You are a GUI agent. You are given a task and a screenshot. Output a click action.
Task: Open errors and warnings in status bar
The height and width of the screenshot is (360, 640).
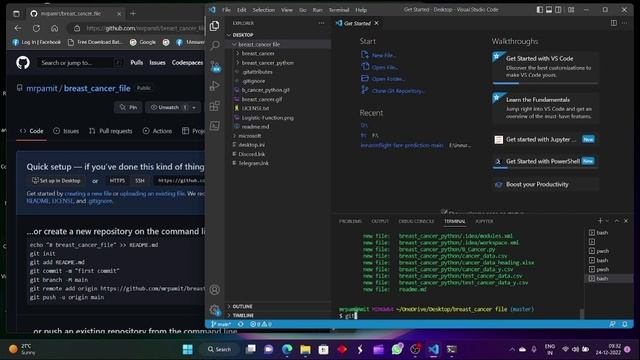261,324
